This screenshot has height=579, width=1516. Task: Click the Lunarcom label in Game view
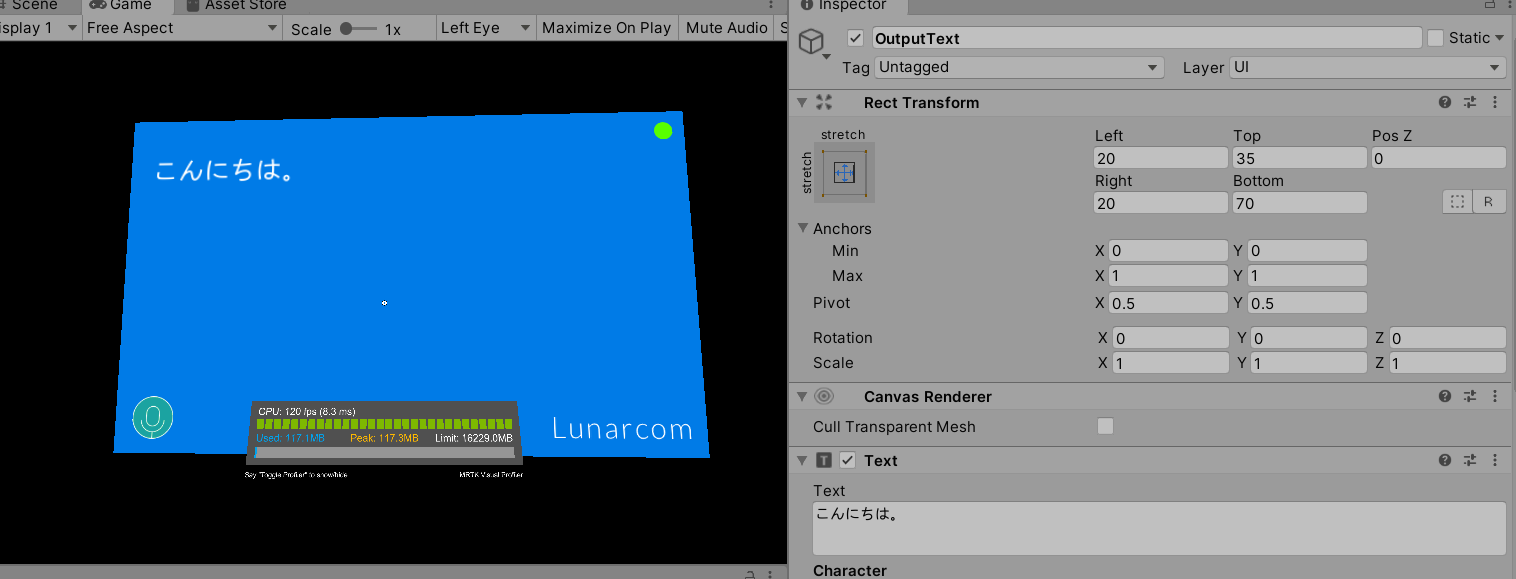coord(623,429)
